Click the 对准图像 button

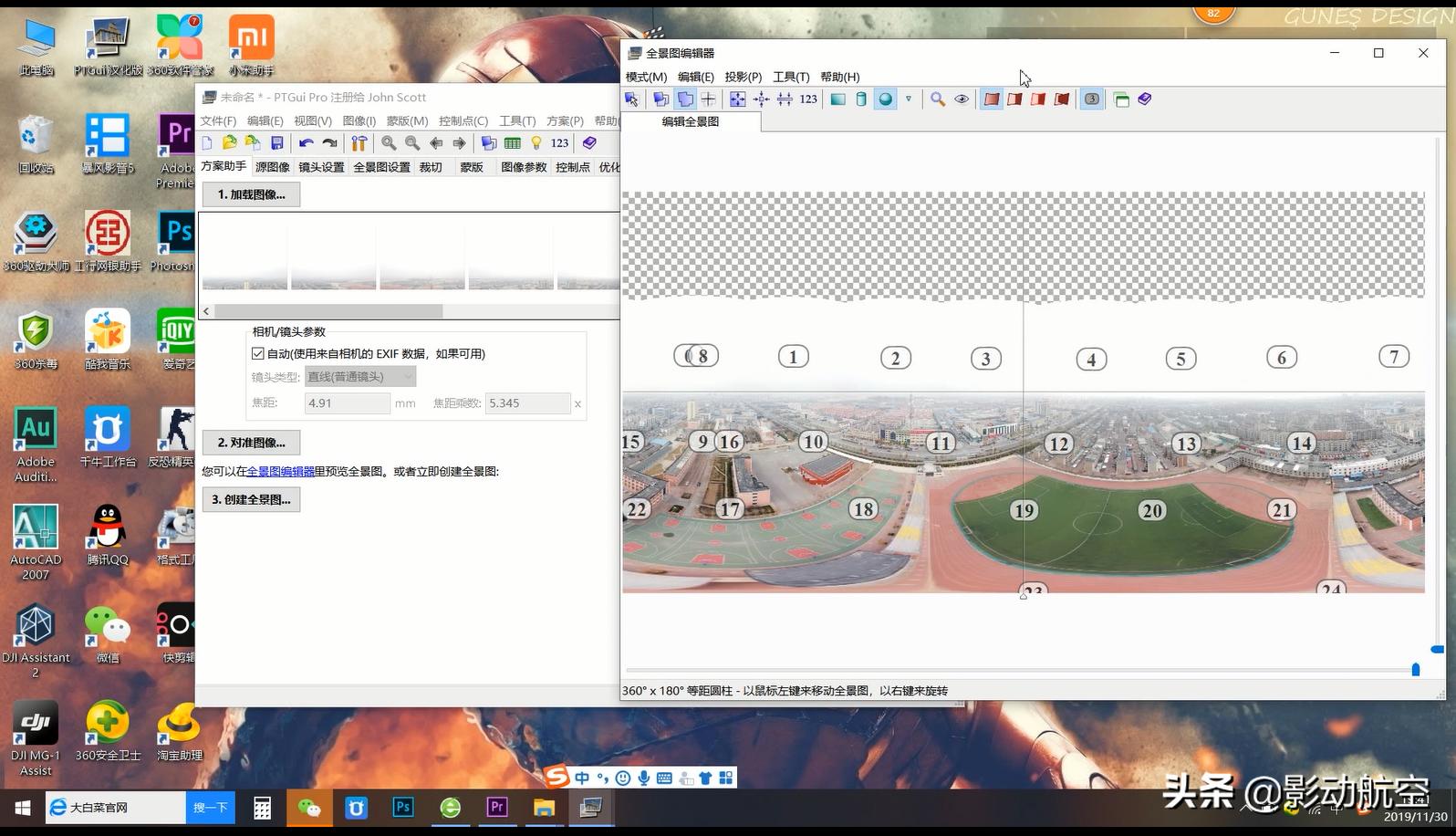coord(251,443)
